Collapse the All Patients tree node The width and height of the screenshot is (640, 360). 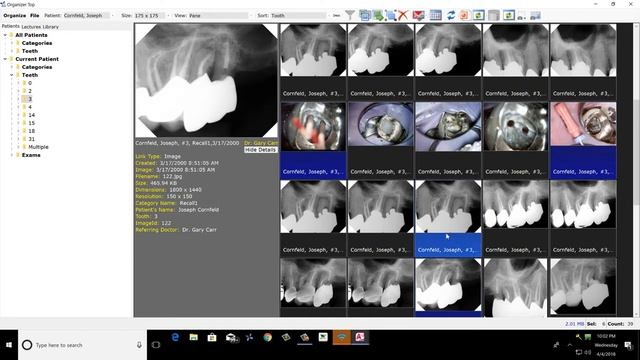tap(5, 35)
